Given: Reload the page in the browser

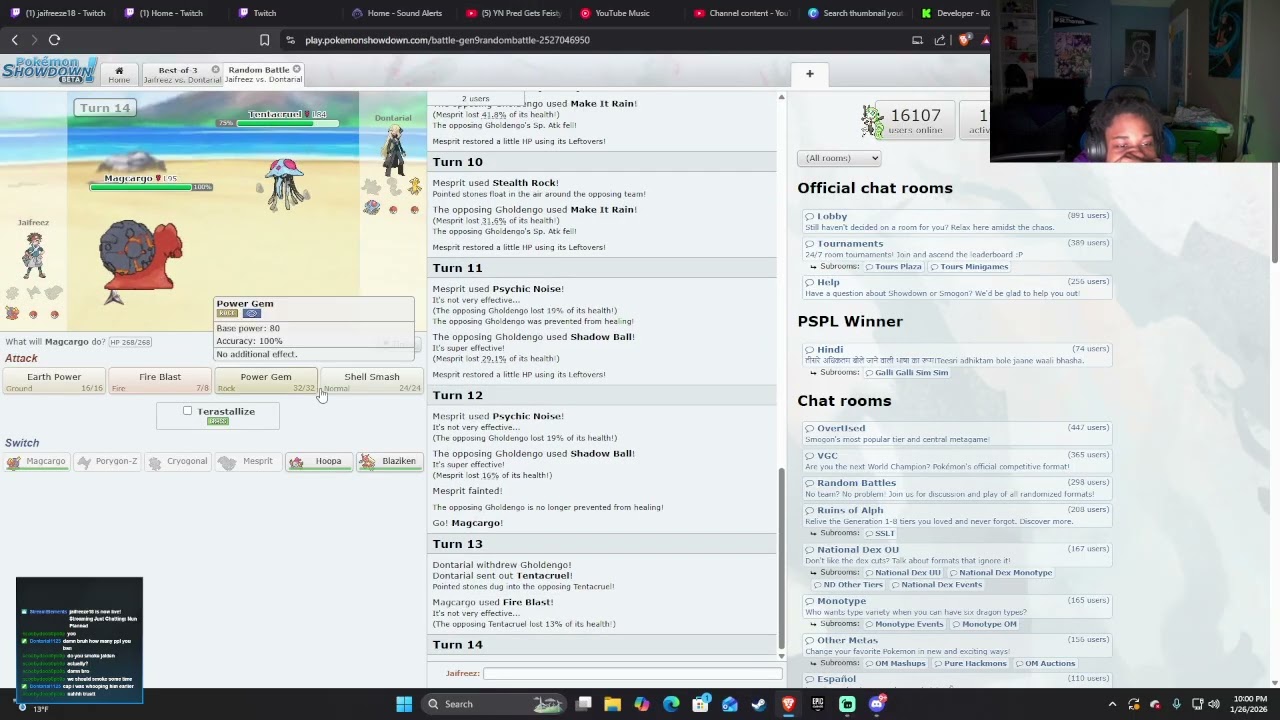Looking at the screenshot, I should pyautogui.click(x=54, y=40).
